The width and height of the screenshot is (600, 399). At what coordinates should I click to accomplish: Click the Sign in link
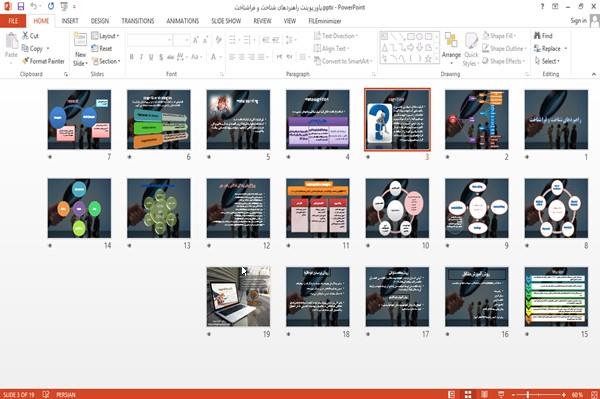[578, 21]
